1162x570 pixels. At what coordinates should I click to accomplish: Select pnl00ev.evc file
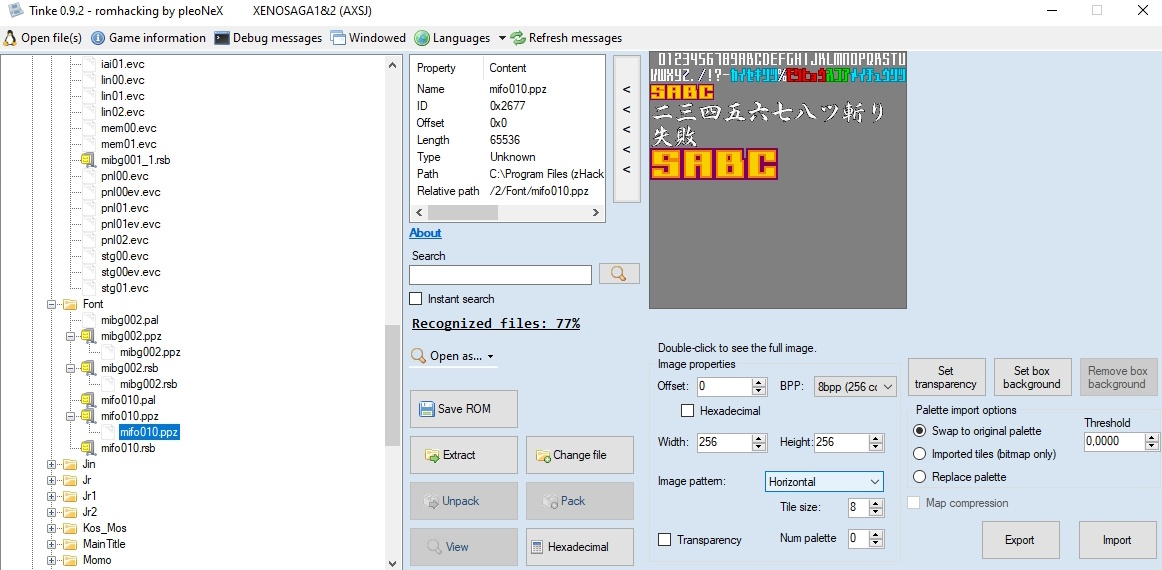point(130,192)
